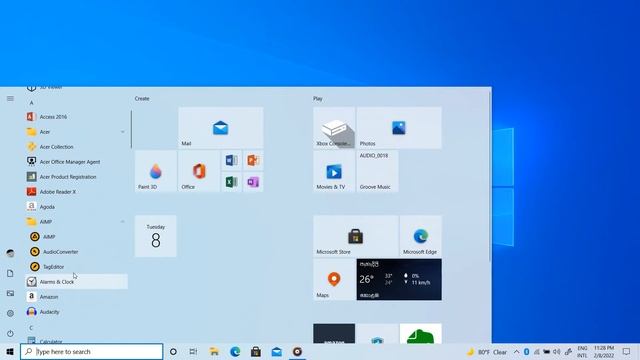Open the Mail tile
This screenshot has height=360, width=640.
[221, 128]
